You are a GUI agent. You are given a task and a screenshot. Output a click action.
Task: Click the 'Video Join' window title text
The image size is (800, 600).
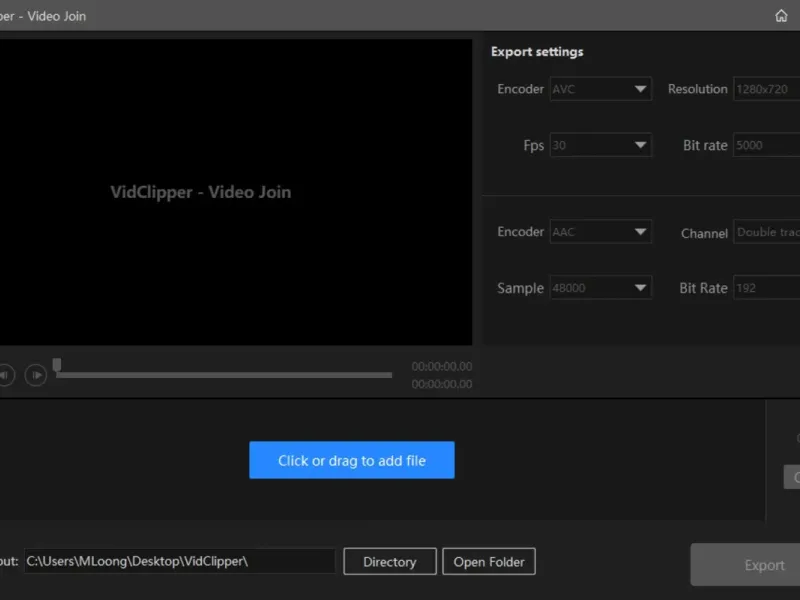click(x=57, y=16)
